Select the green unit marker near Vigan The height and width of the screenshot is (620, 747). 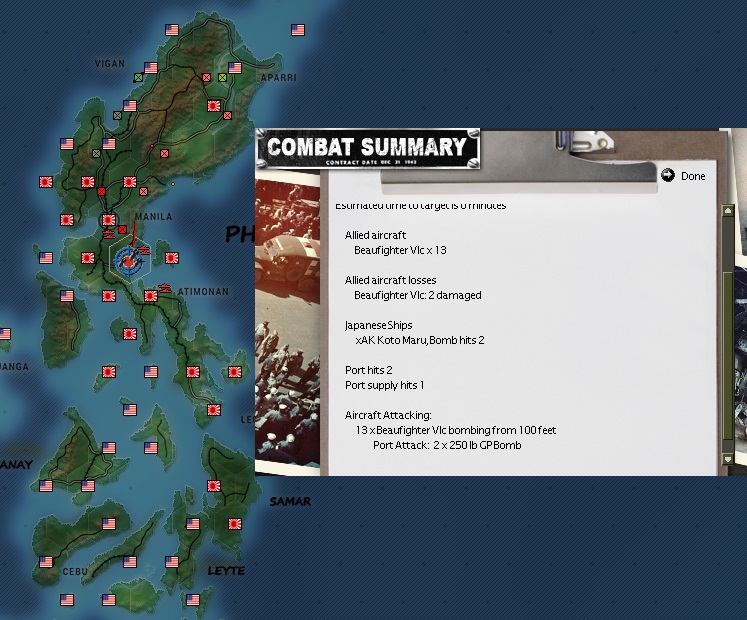coord(138,77)
